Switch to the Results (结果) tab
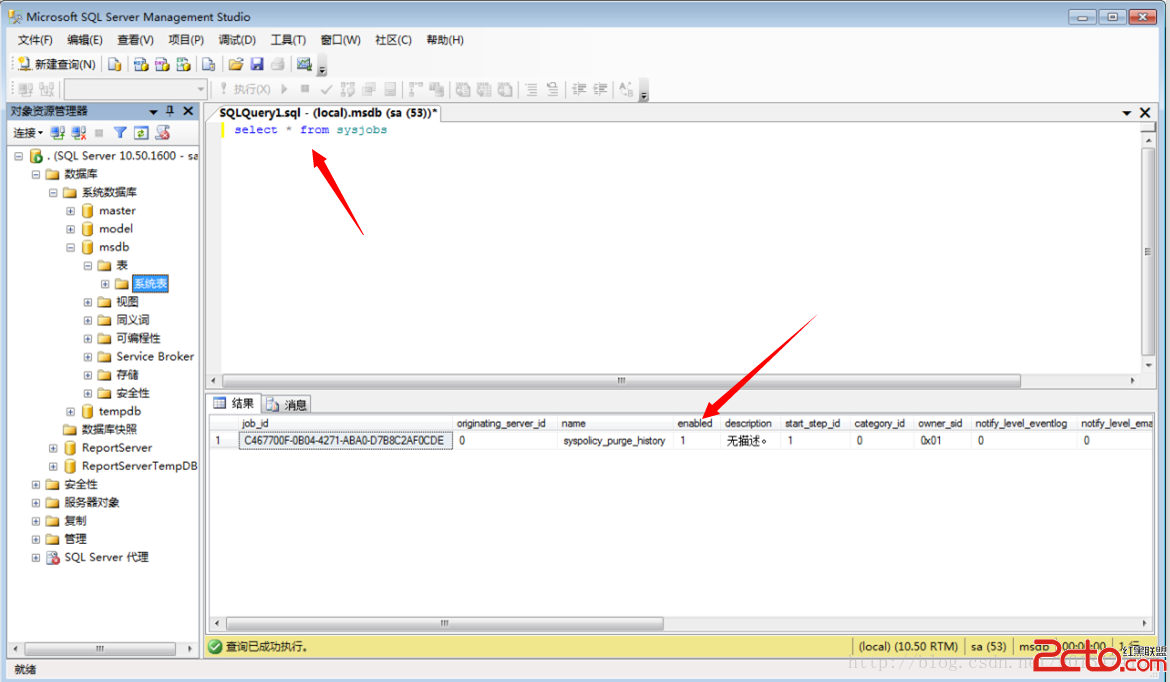This screenshot has height=682, width=1170. 234,404
